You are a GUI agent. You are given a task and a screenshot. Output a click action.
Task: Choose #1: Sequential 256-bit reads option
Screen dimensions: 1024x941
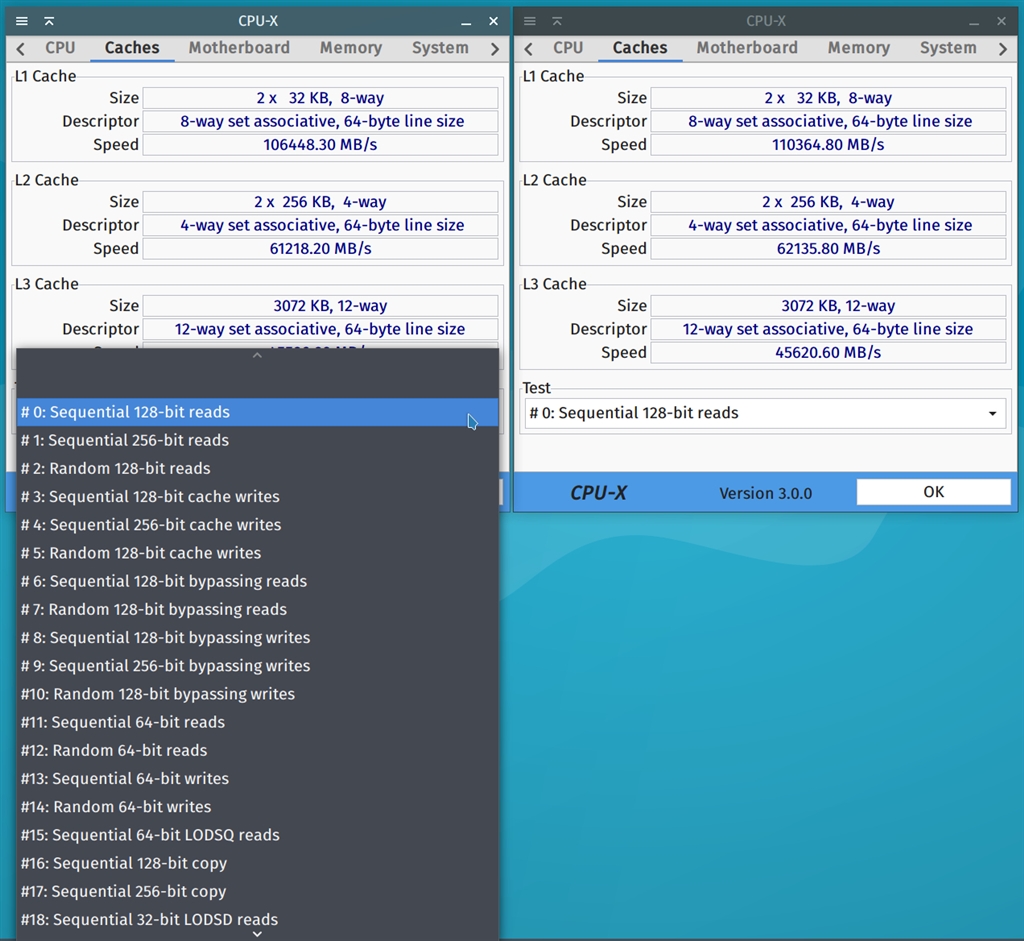[x=257, y=440]
